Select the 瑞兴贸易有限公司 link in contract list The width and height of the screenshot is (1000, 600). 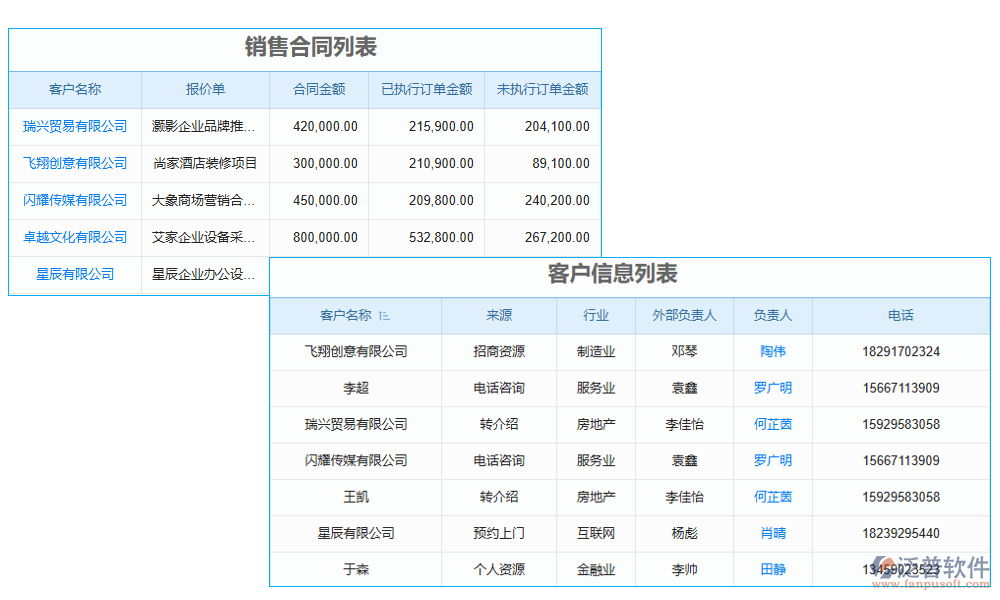(x=75, y=126)
